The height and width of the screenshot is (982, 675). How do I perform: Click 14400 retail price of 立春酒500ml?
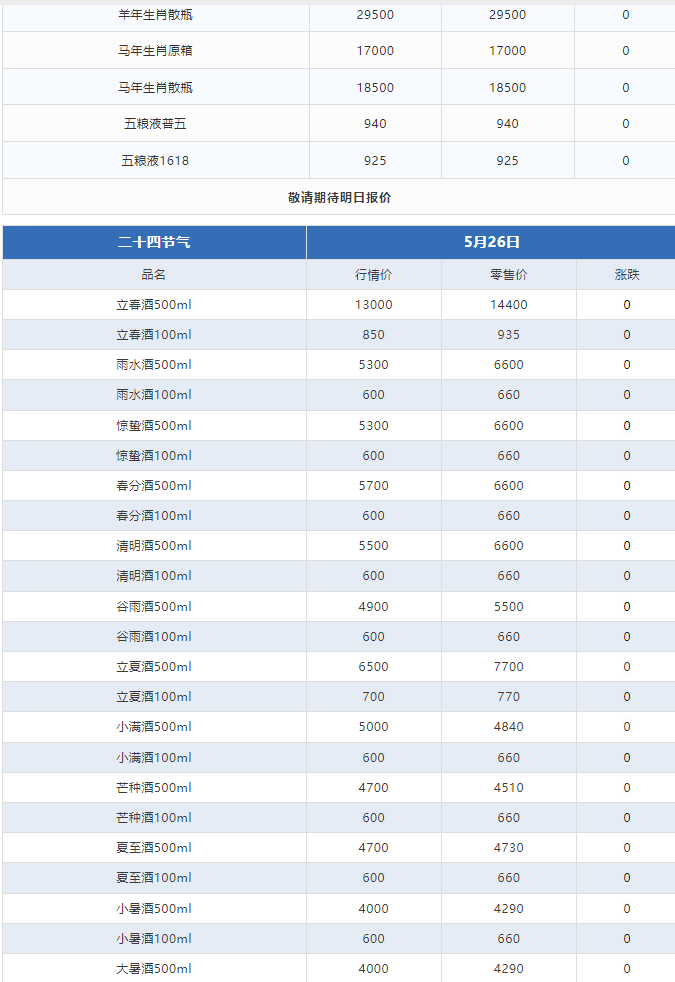[x=508, y=304]
